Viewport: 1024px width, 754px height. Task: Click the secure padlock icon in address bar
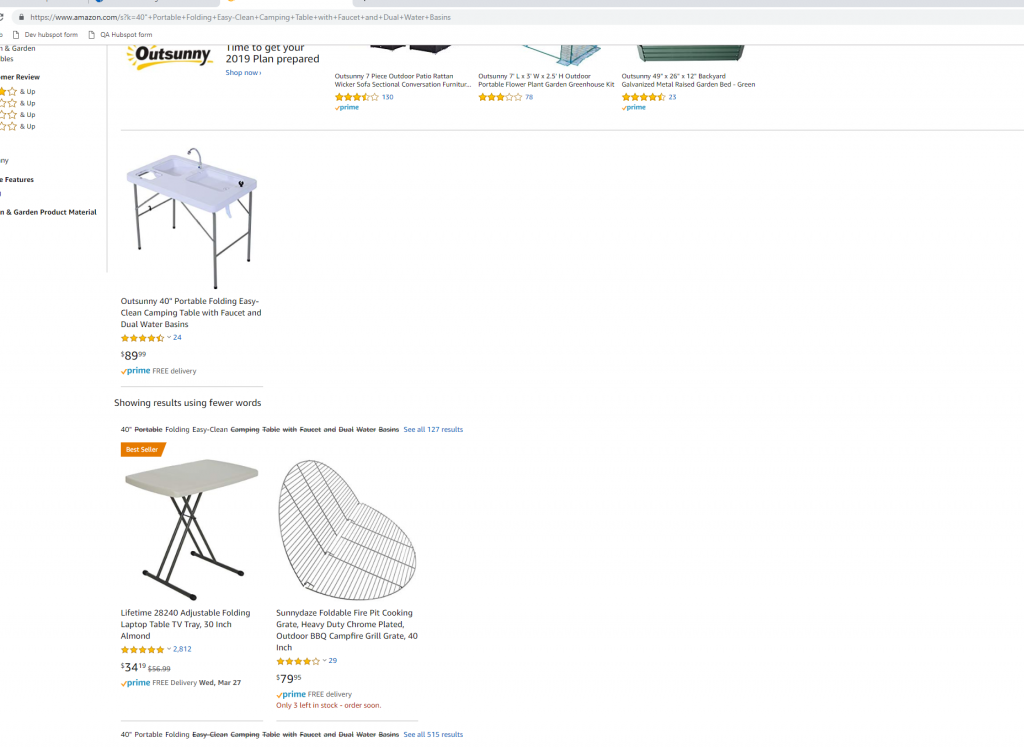(x=22, y=17)
